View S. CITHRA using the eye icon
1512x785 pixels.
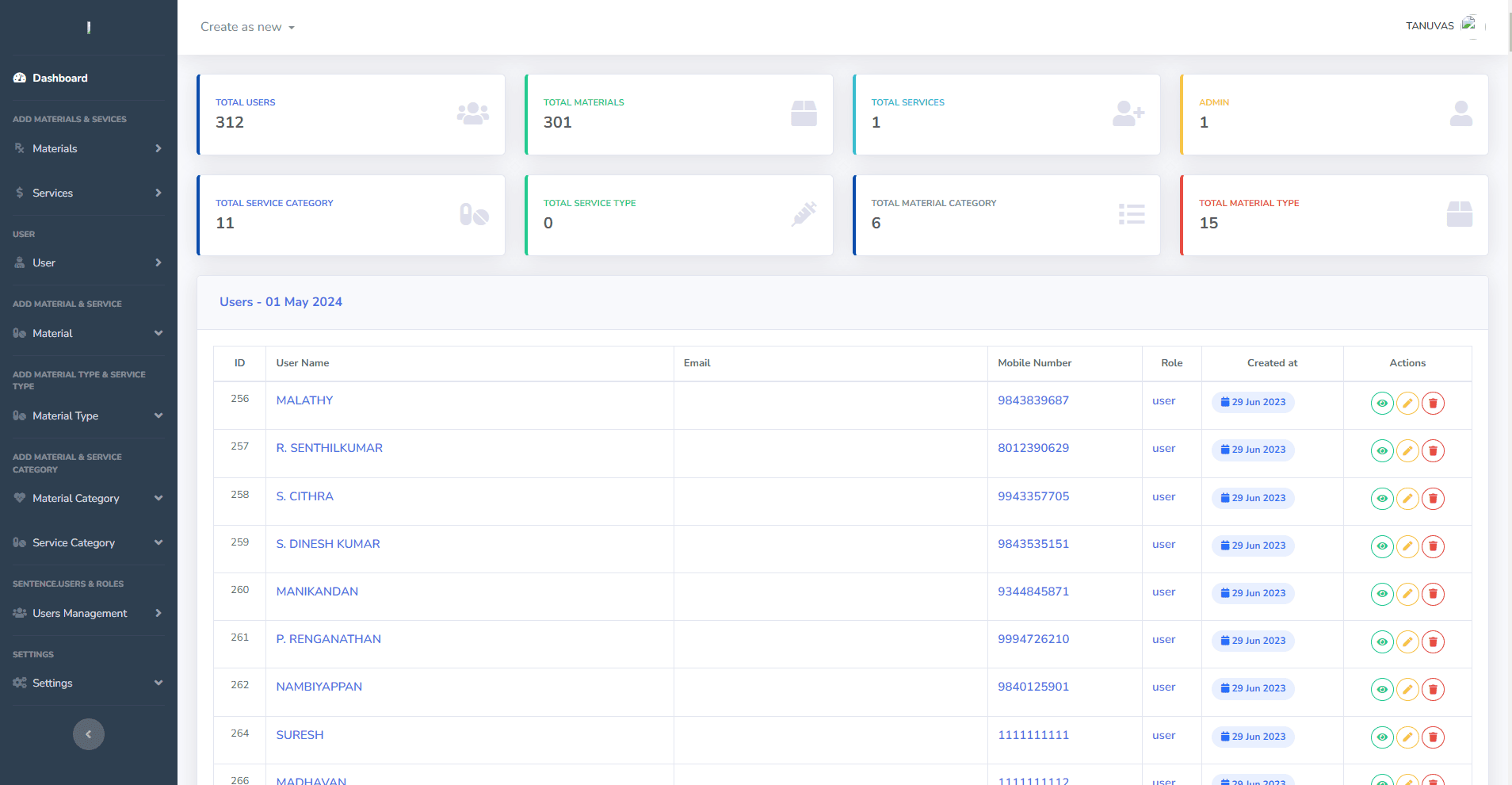(1382, 498)
